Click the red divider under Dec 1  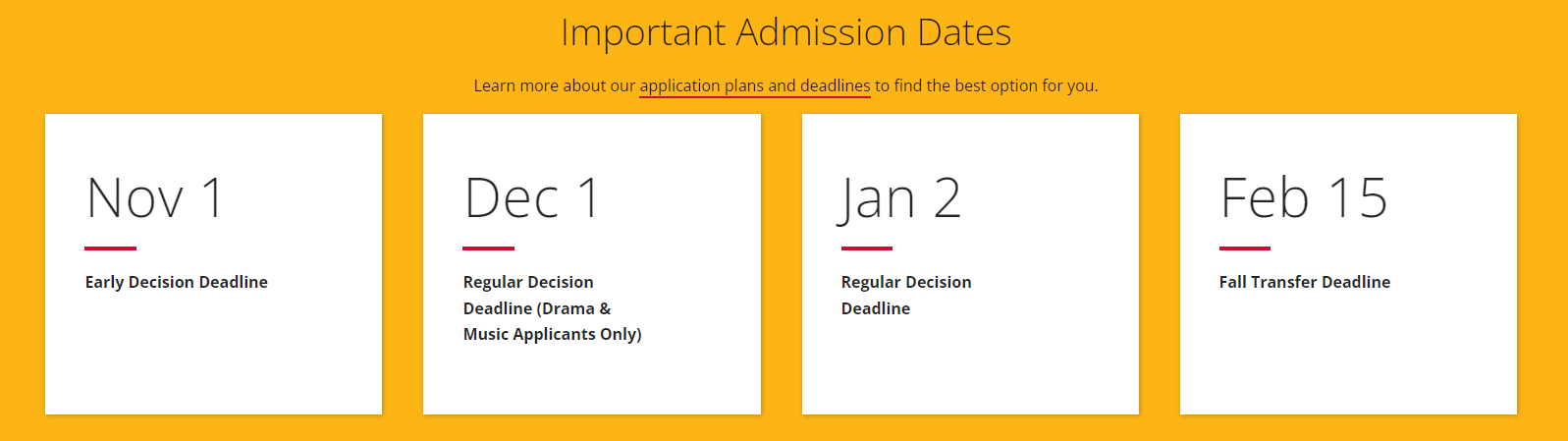pos(488,248)
